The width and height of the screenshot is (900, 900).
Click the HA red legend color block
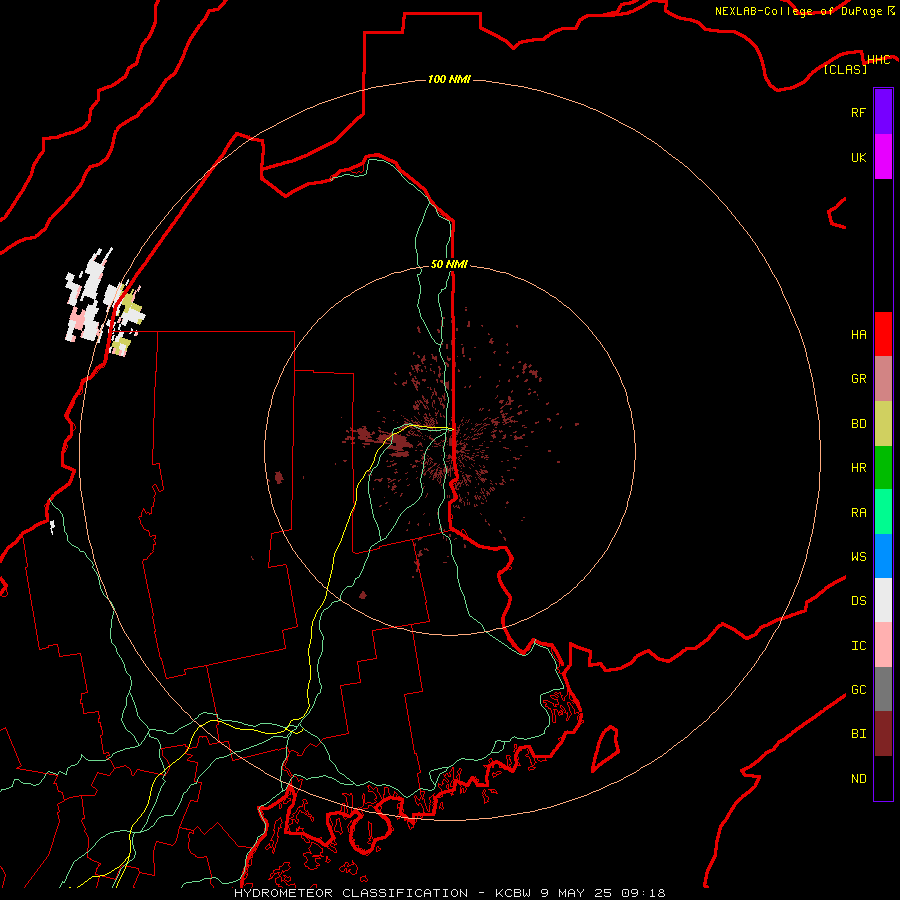(x=883, y=334)
